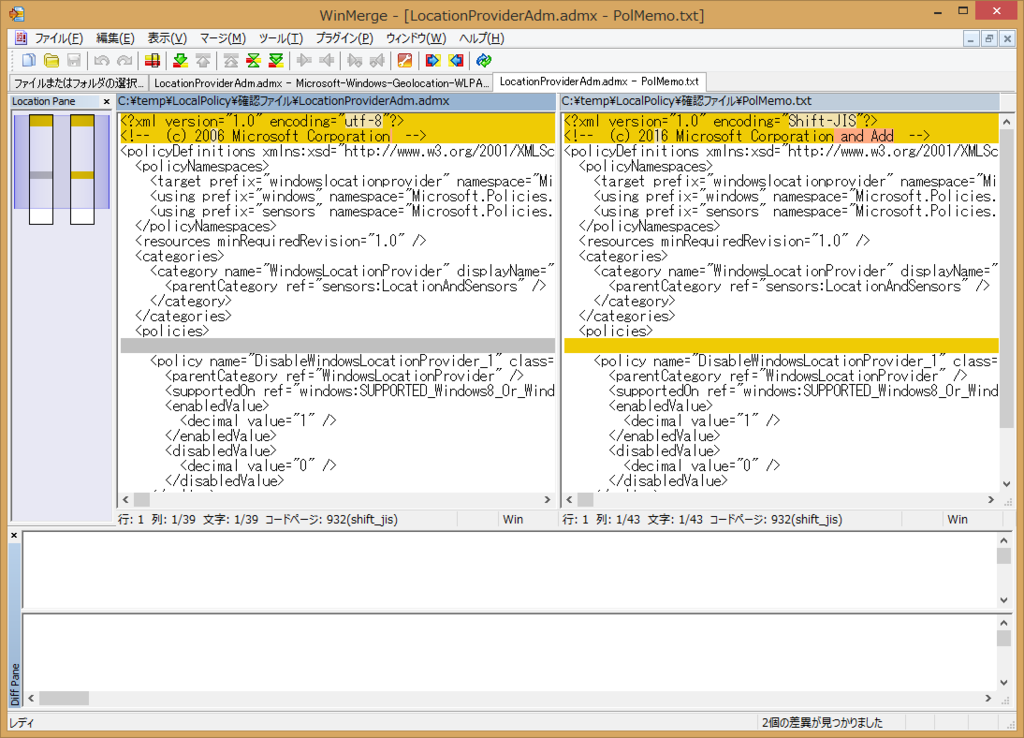Open the ウィンドウ(W) menu

pos(416,38)
